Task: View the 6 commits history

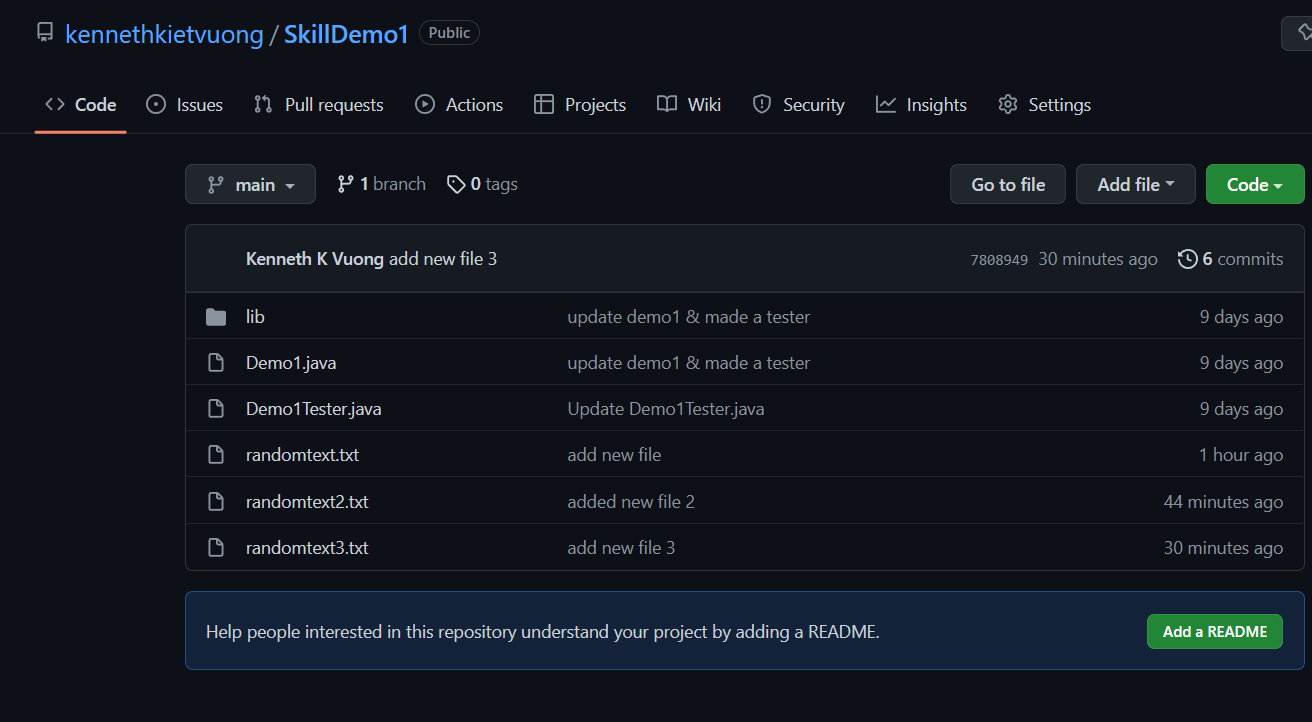Action: 1231,259
